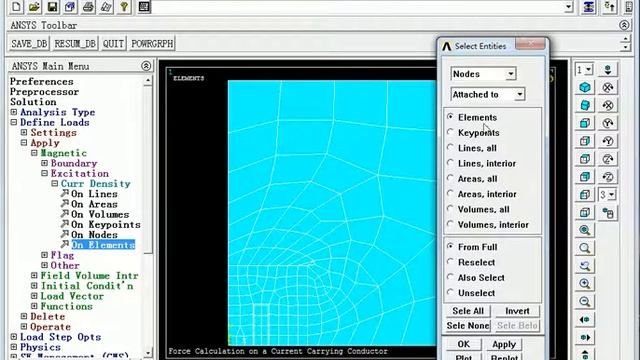This screenshot has width=640, height=360.
Task: Click the Invert button in Select Entities
Action: coord(517,311)
